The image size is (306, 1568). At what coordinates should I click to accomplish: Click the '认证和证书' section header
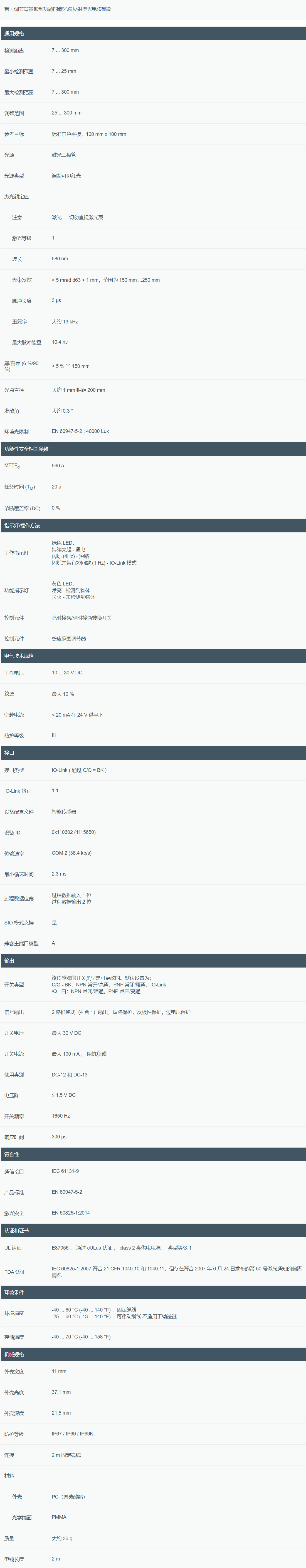(x=153, y=1230)
